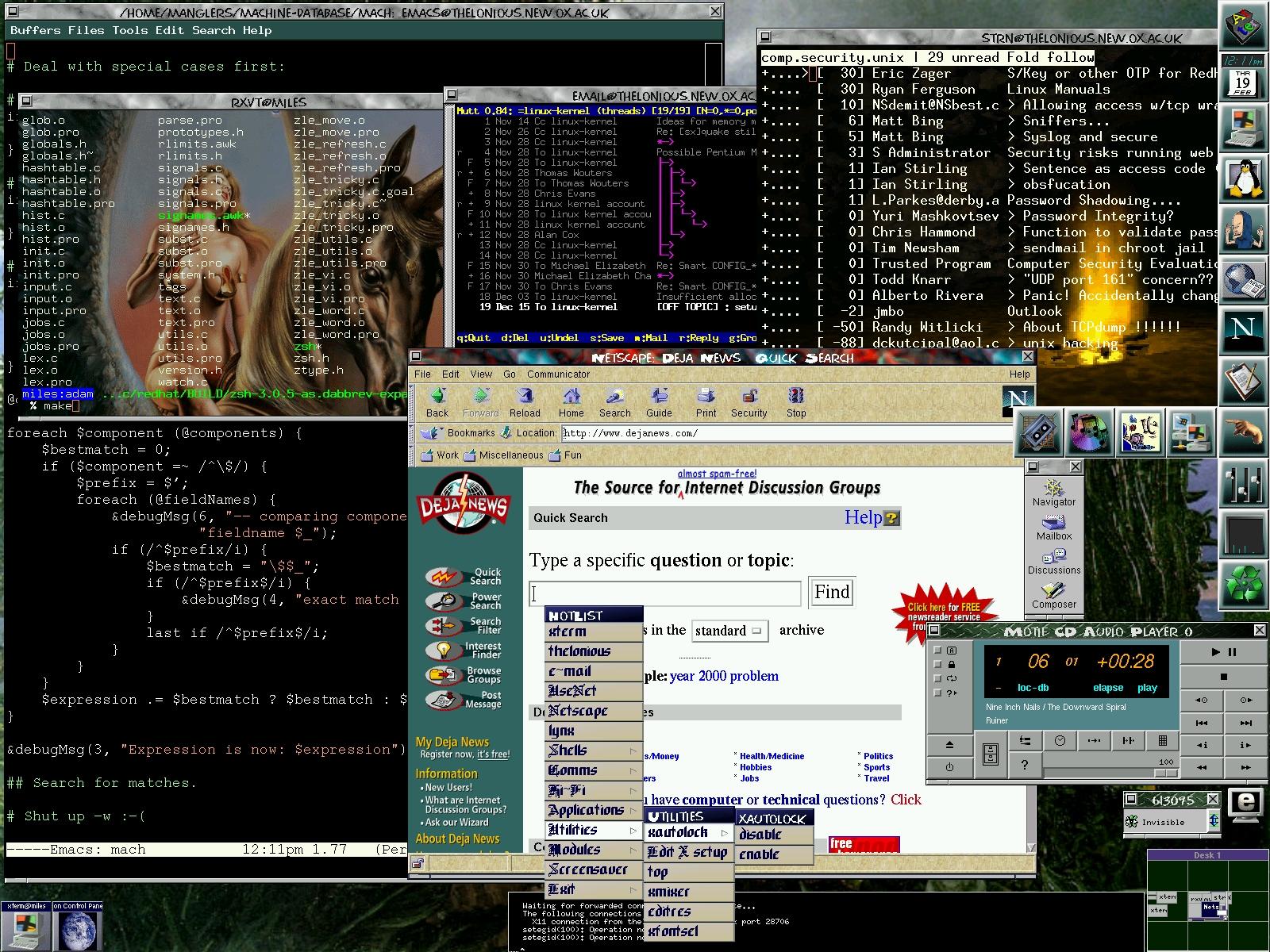Screen dimensions: 1270x952
Task: Click the Reload button in Netscape toolbar
Action: (x=525, y=401)
